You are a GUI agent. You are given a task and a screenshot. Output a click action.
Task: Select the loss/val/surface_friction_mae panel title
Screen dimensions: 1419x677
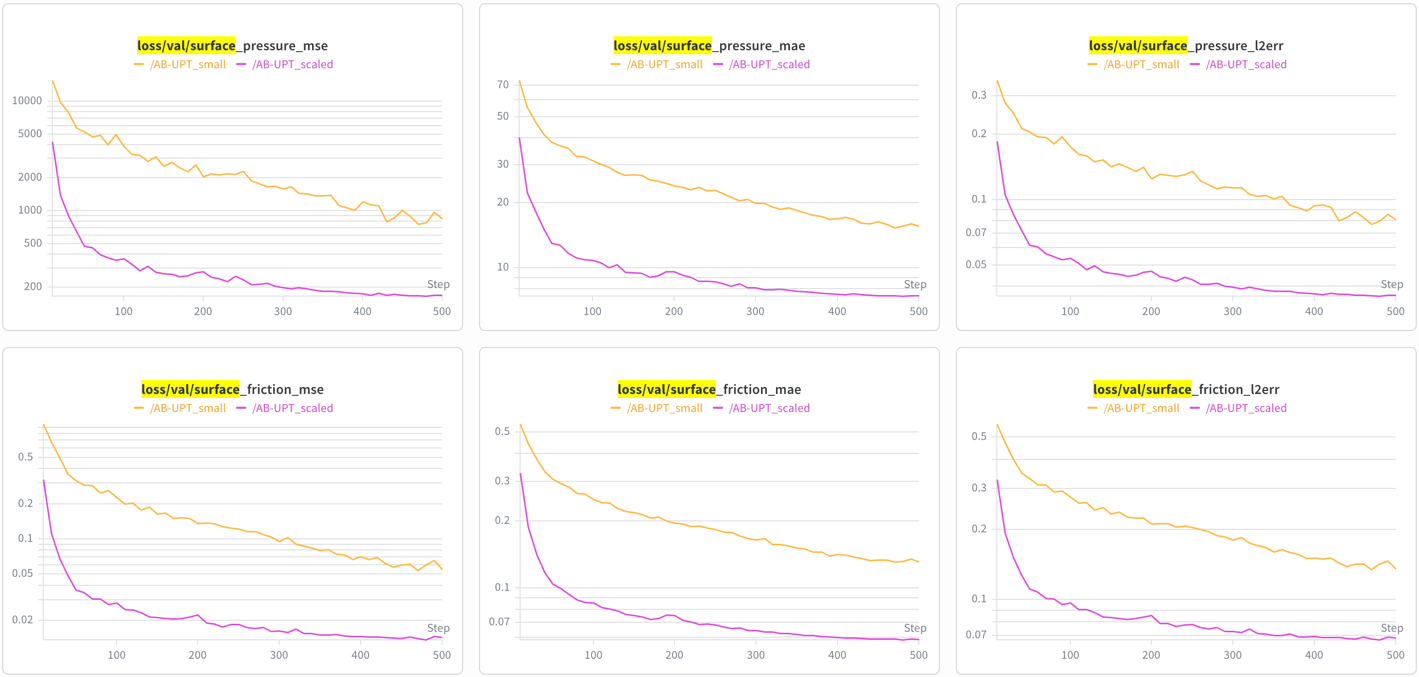pos(709,390)
